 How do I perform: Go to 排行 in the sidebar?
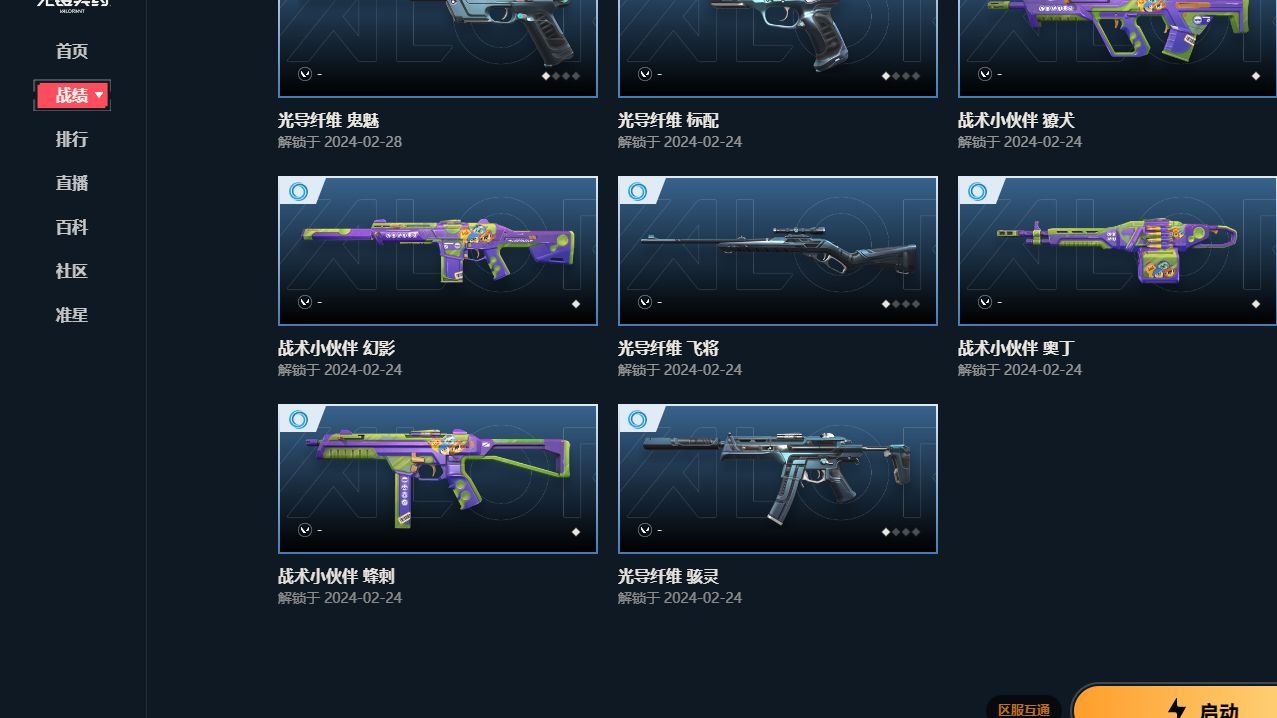coord(72,139)
